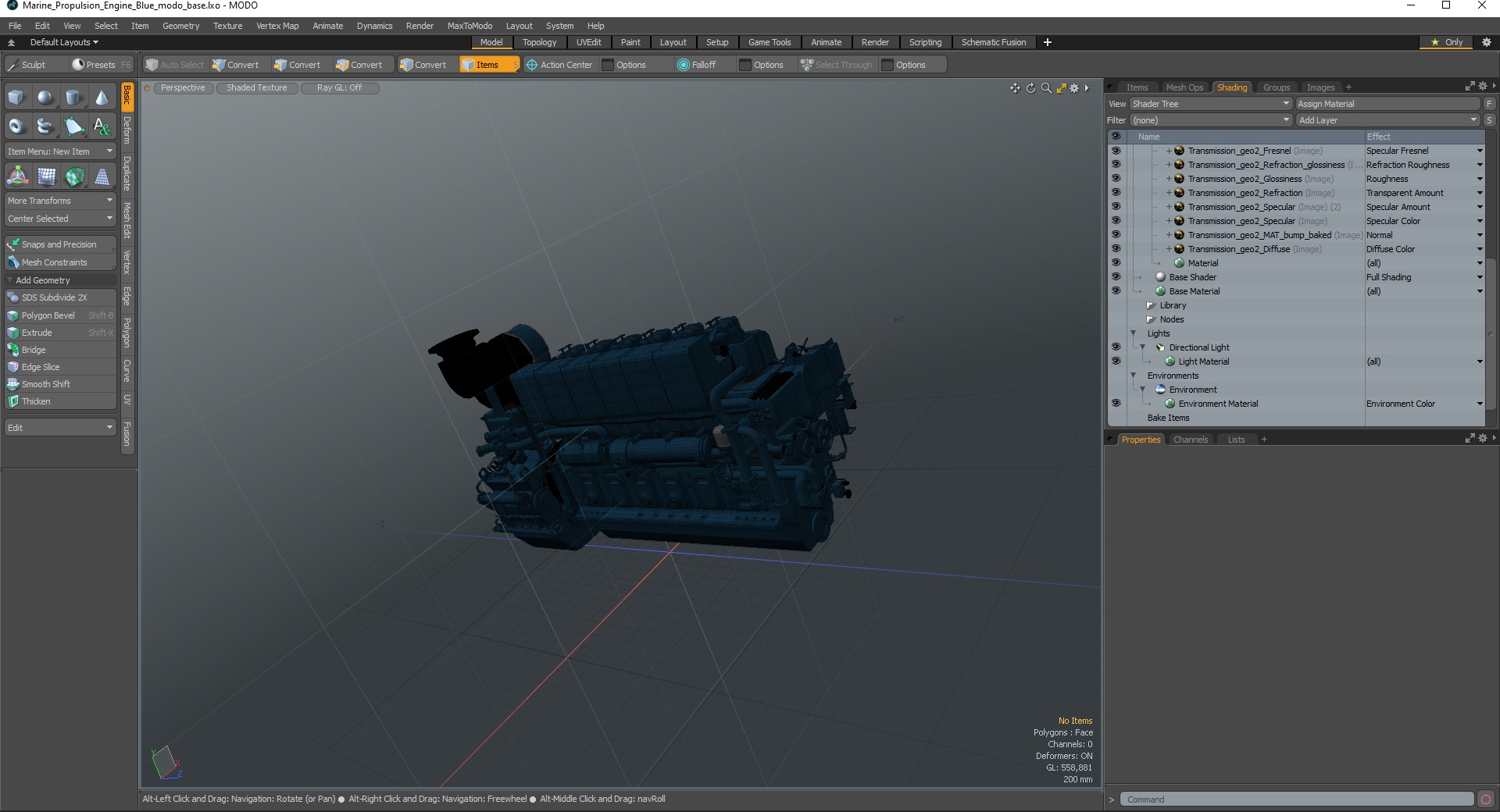Open Specular Fresnel effect dropdown

tap(1479, 151)
